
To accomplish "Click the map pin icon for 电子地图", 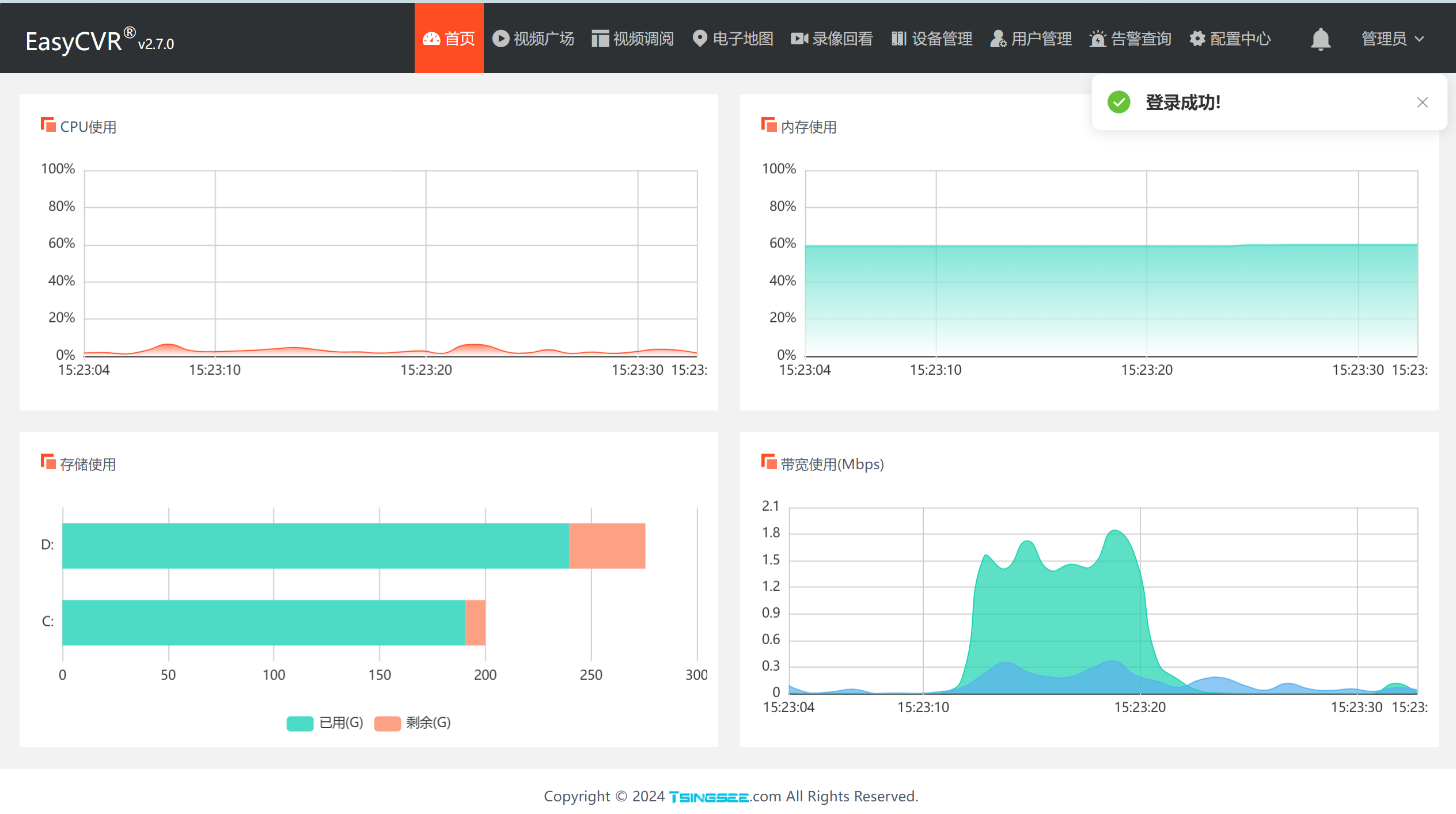I will tap(699, 39).
